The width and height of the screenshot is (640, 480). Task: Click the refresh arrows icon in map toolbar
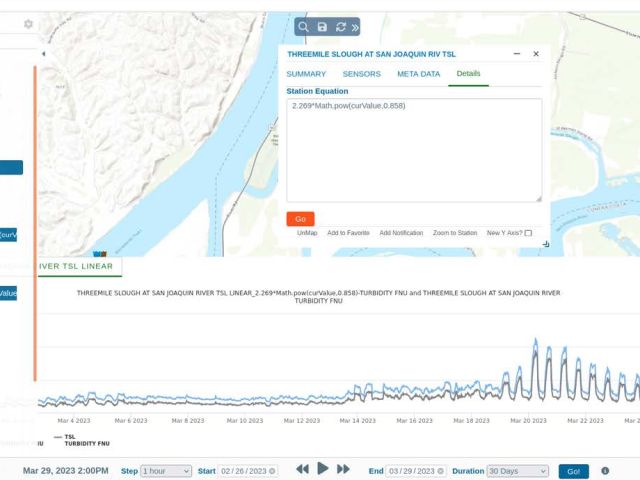[x=339, y=27]
